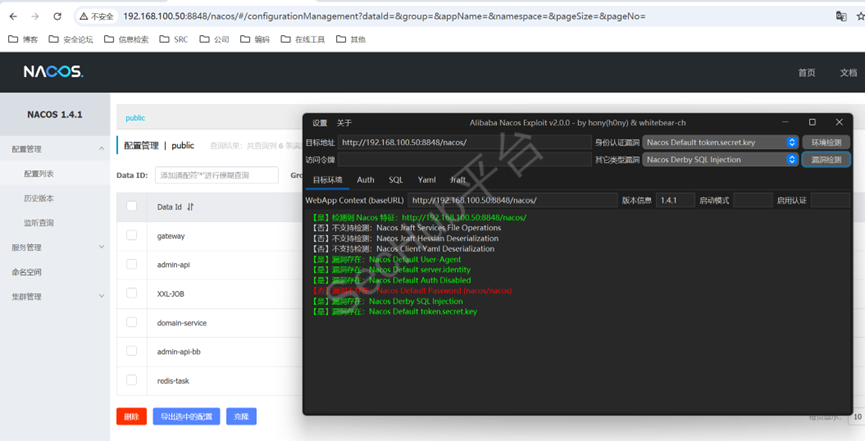Open the 关于 menu in exploit tool
Screen dimensions: 865x441
click(344, 123)
